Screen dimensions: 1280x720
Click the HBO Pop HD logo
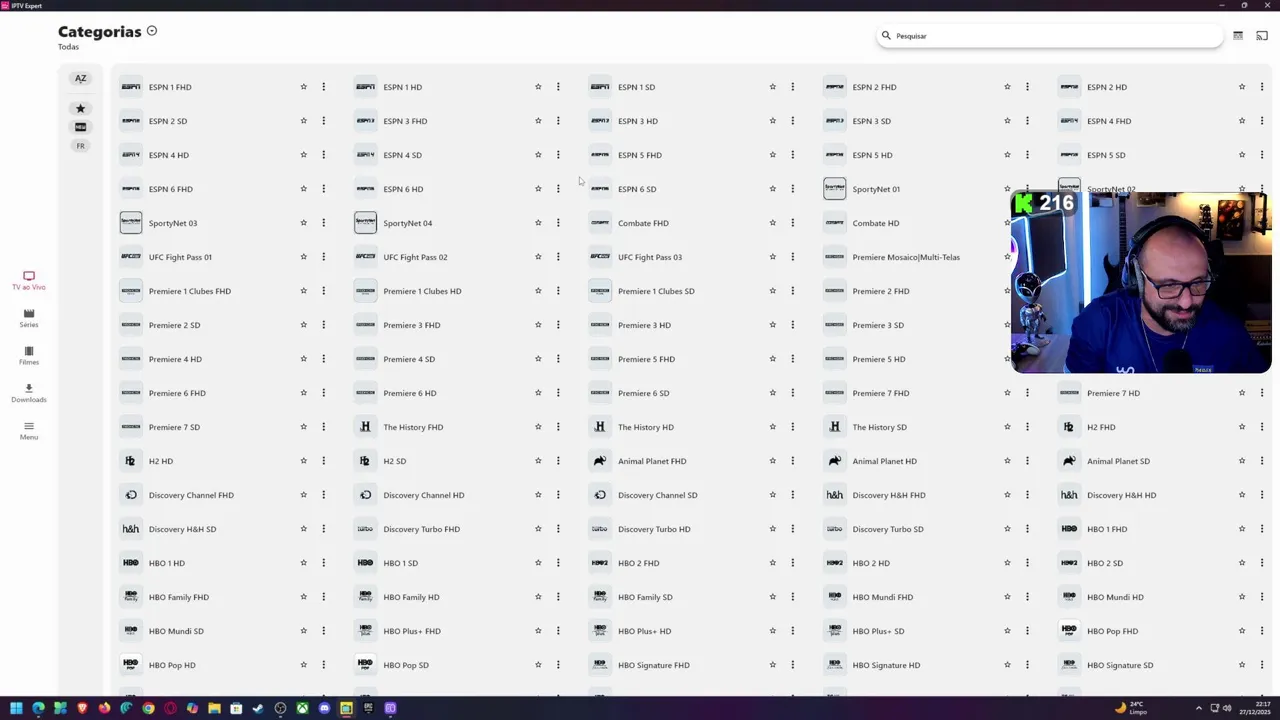coord(131,665)
